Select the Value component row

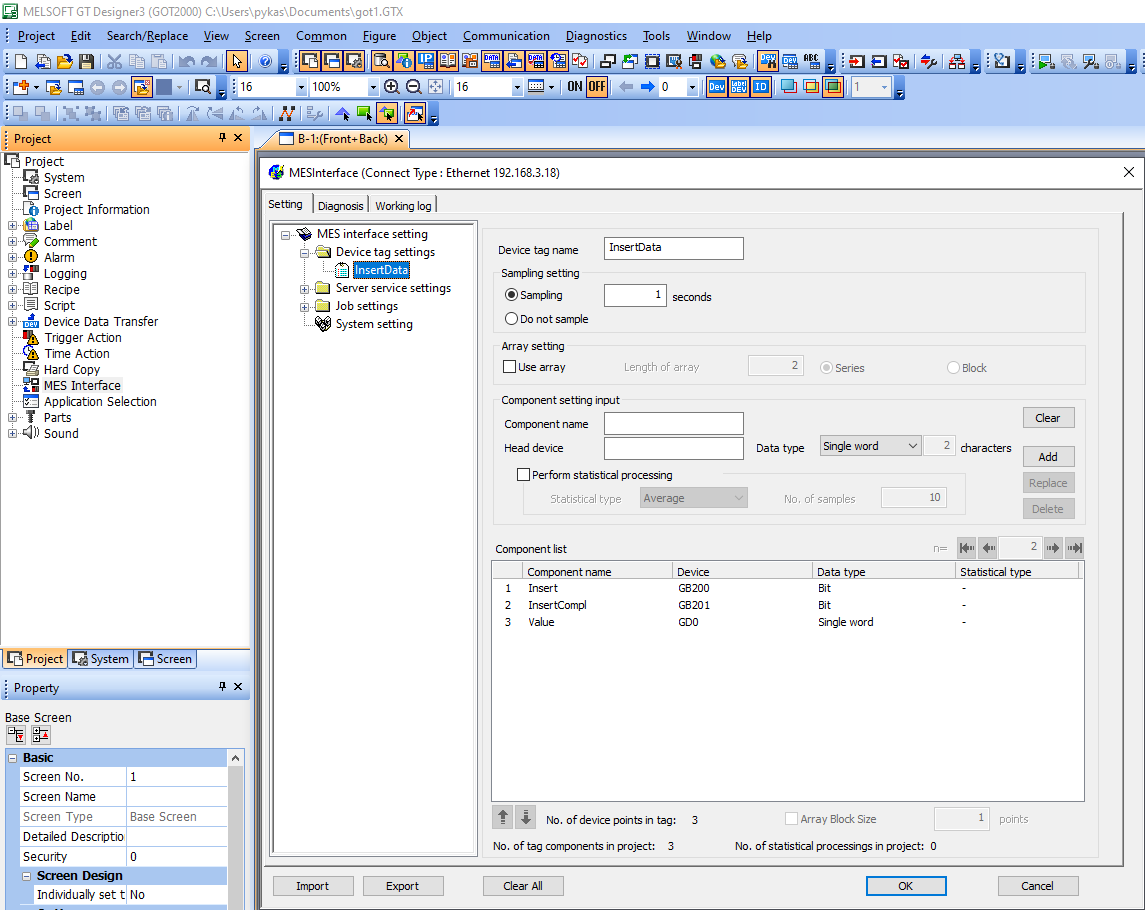(787, 622)
